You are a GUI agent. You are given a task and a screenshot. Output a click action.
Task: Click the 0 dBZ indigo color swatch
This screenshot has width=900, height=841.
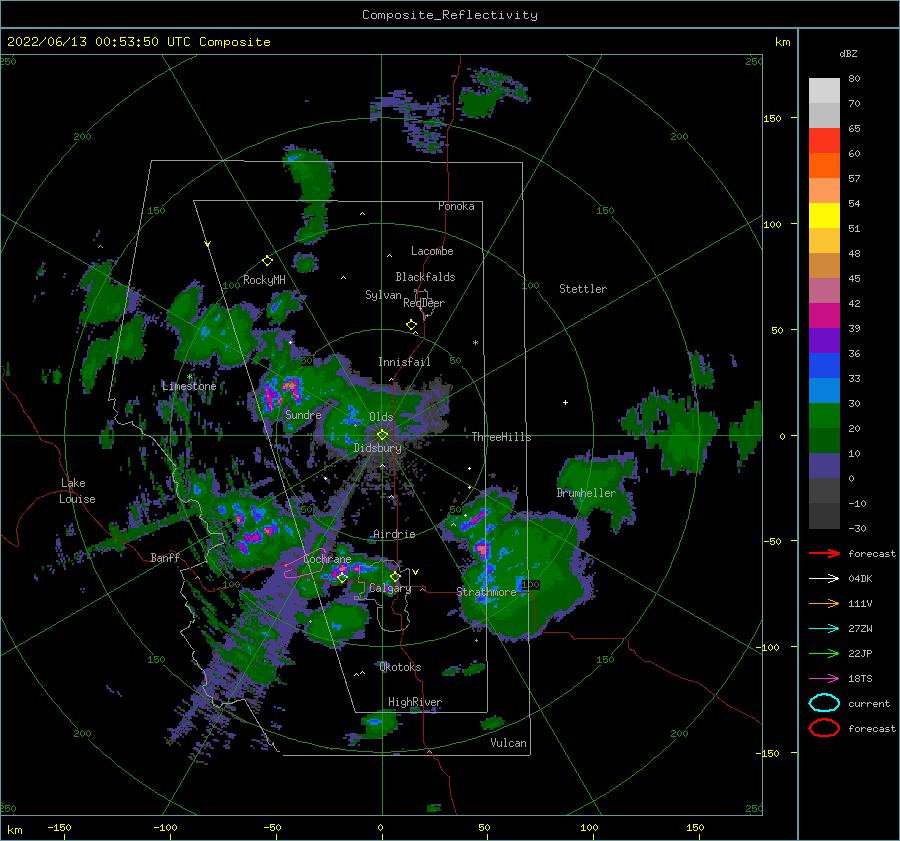tap(824, 465)
